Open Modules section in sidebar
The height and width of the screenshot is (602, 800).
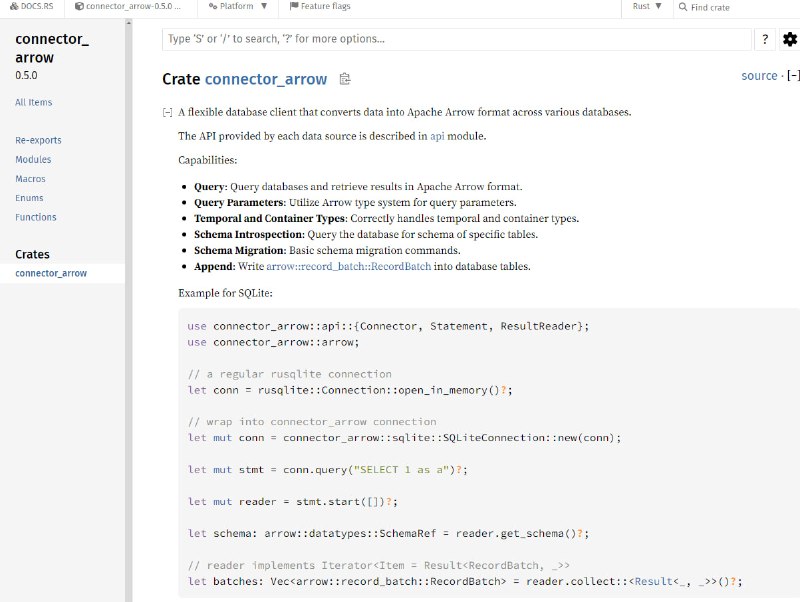(x=33, y=160)
